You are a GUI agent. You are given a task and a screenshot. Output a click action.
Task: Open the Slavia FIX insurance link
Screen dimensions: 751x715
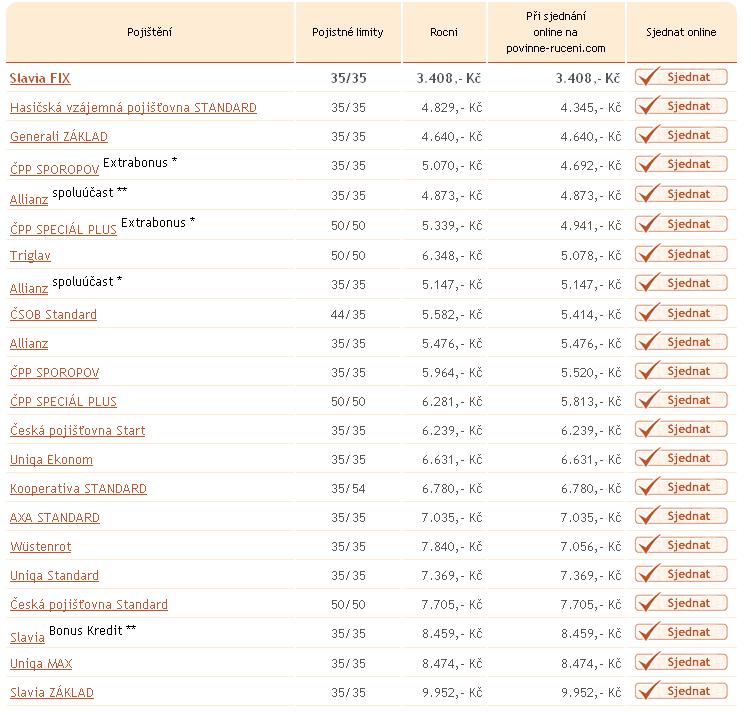40,78
